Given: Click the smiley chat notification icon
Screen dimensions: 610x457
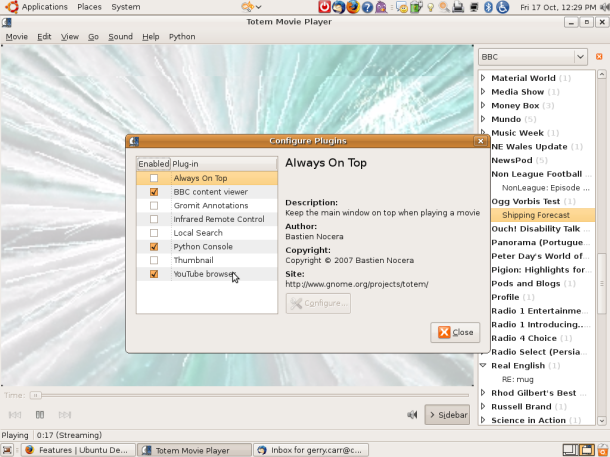Looking at the screenshot, I should [x=401, y=7].
